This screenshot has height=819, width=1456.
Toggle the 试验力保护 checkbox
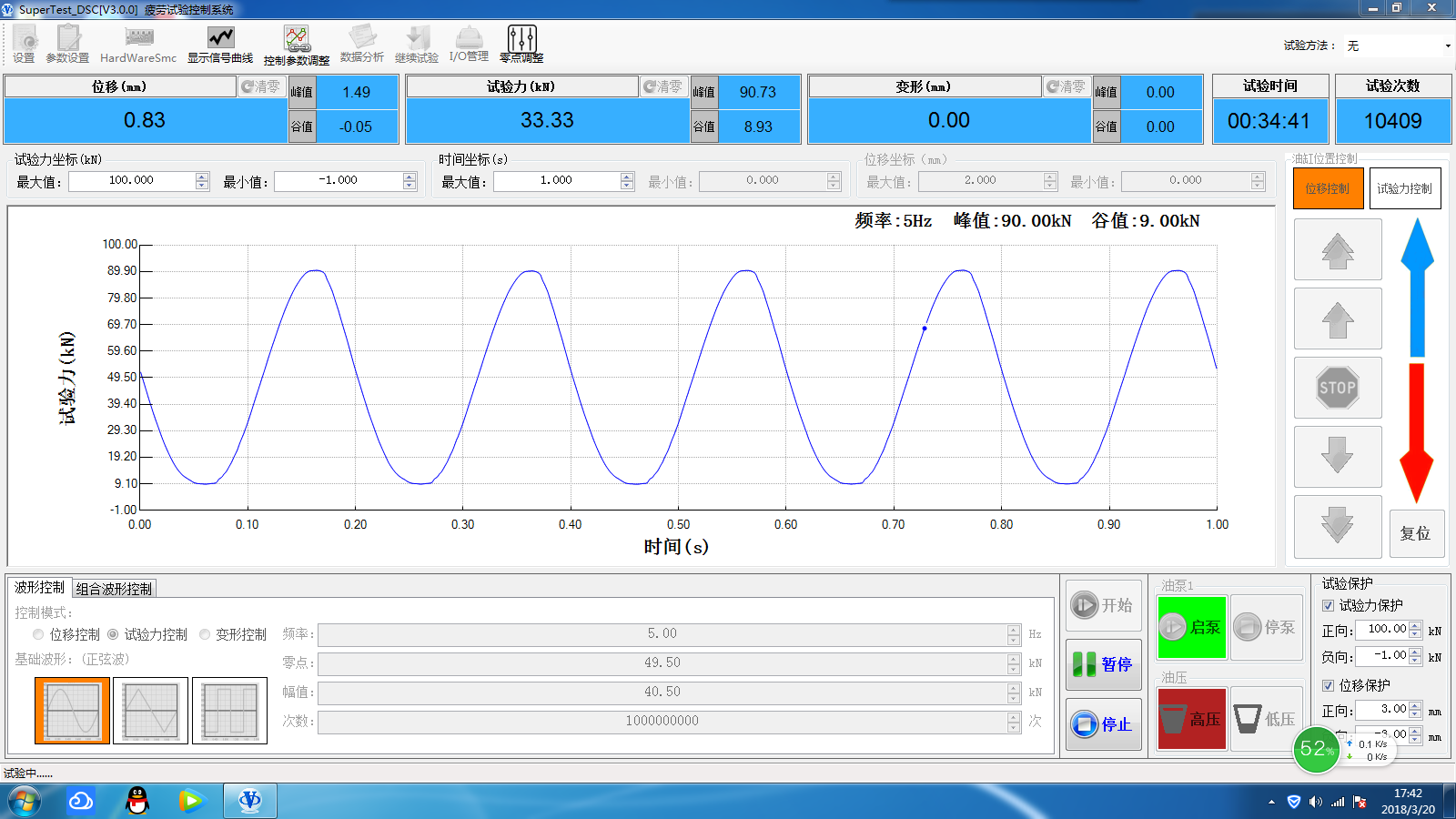[1329, 605]
